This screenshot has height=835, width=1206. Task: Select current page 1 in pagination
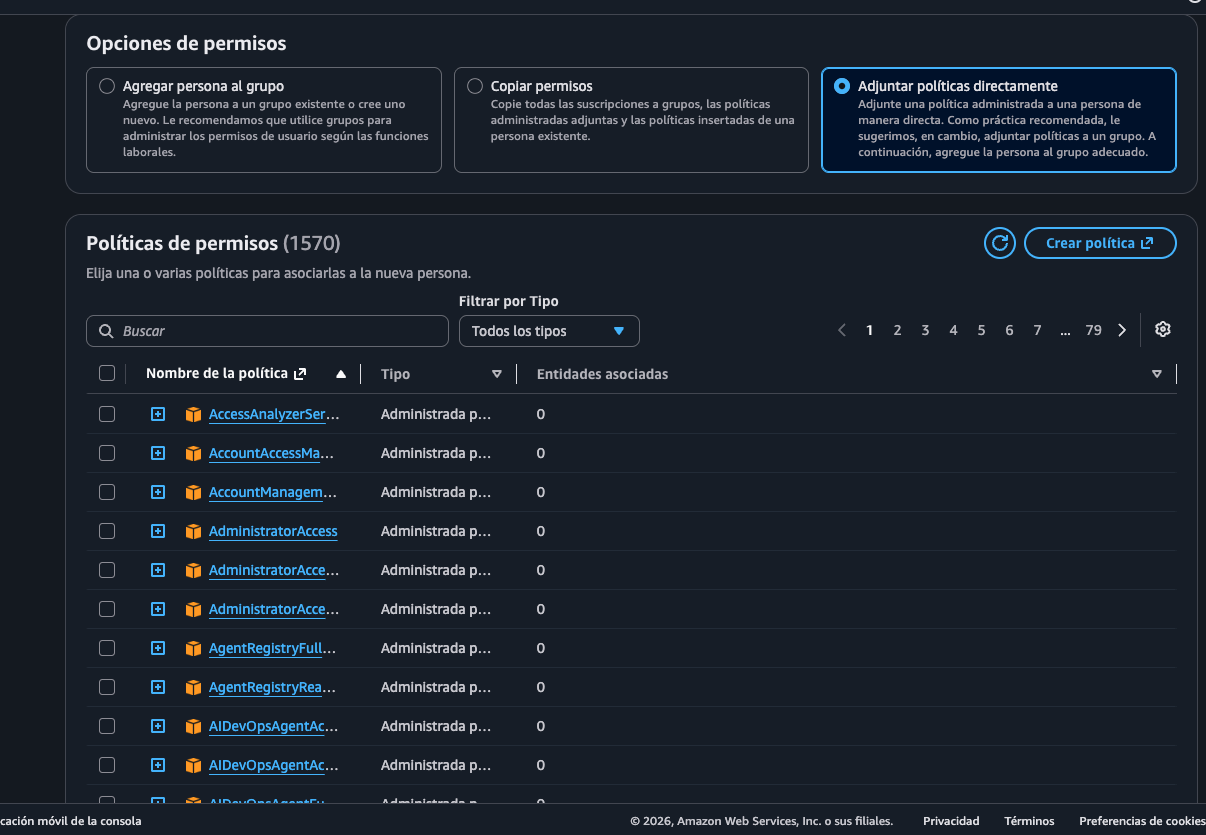pos(870,330)
